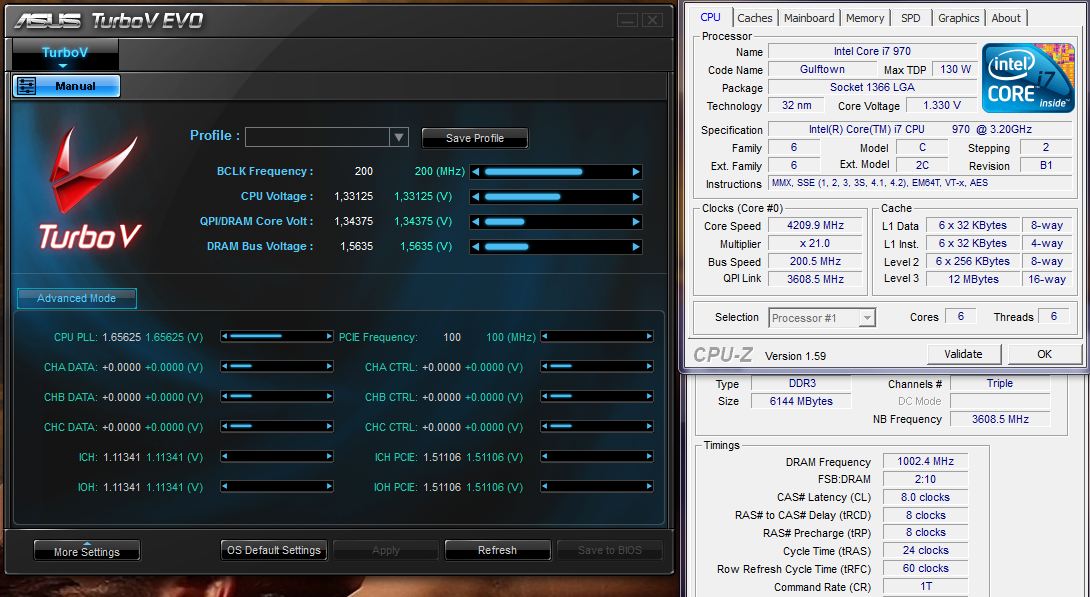The height and width of the screenshot is (597, 1090).
Task: Minimize the TurboV EVO window
Action: click(627, 20)
